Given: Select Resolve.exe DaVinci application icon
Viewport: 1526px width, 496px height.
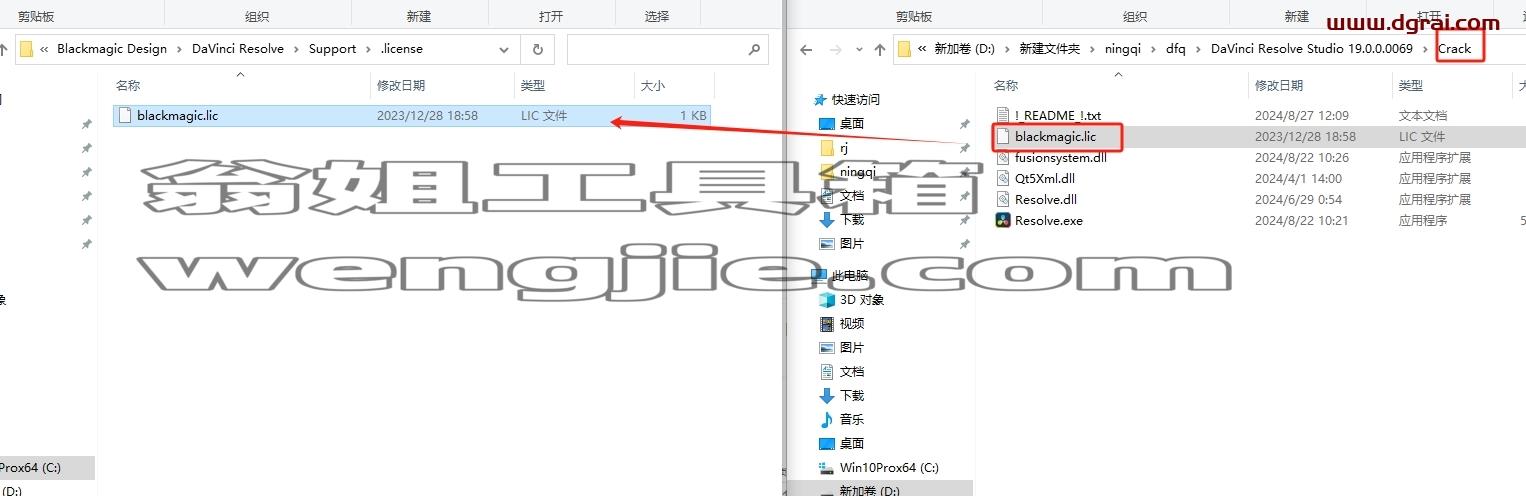Looking at the screenshot, I should point(1003,220).
